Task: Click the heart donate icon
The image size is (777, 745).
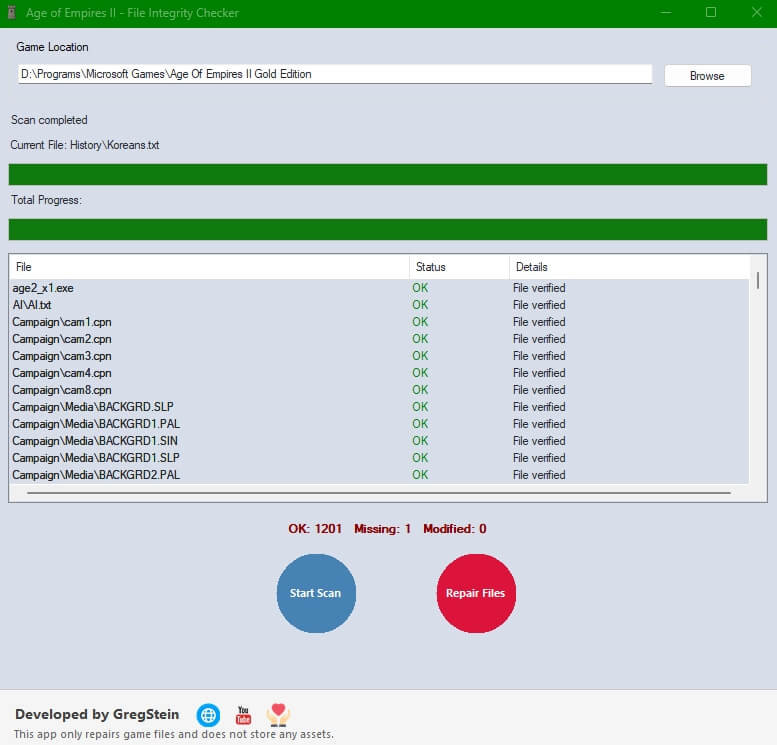Action: pyautogui.click(x=278, y=714)
